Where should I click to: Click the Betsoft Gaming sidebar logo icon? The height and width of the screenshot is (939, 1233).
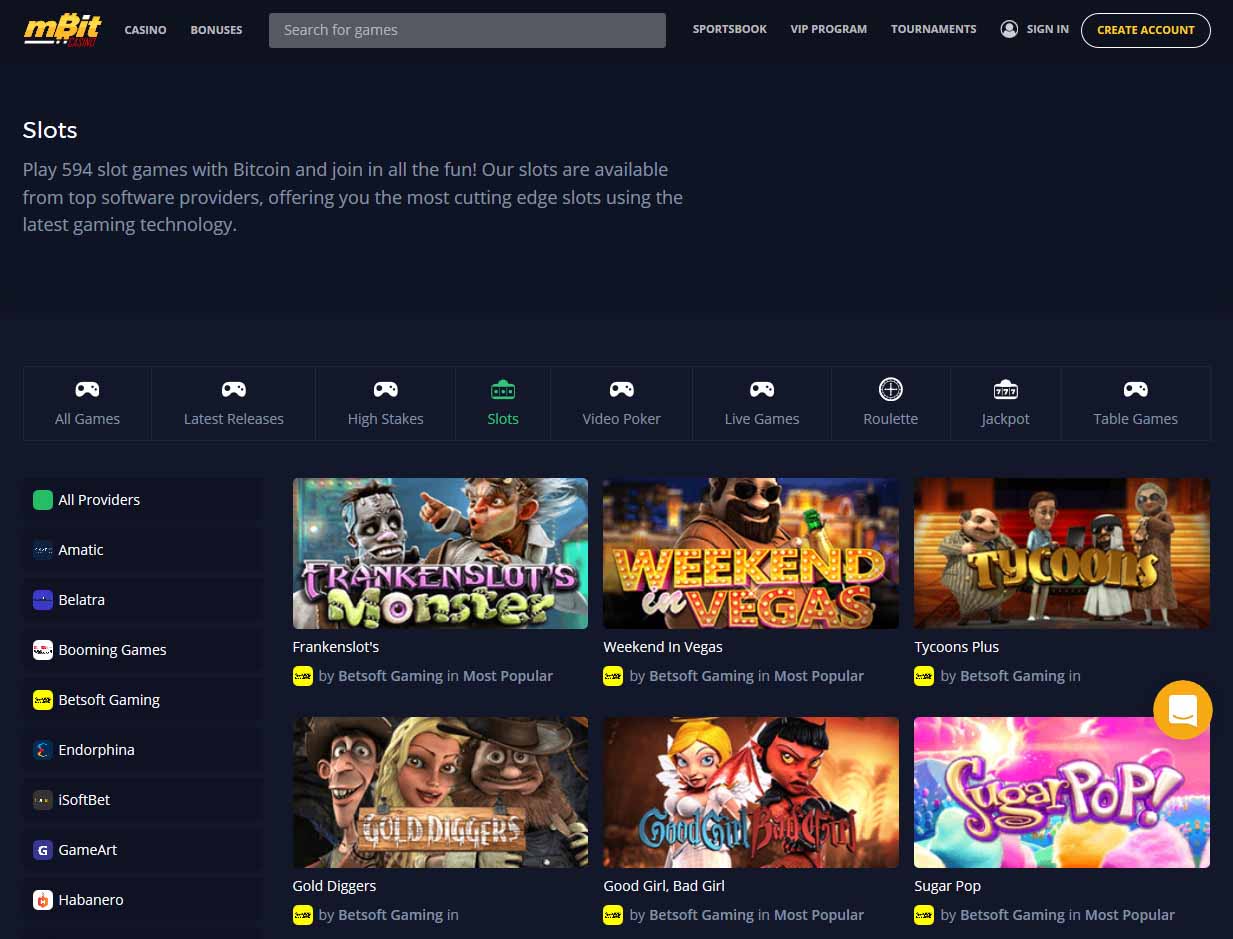pyautogui.click(x=43, y=700)
